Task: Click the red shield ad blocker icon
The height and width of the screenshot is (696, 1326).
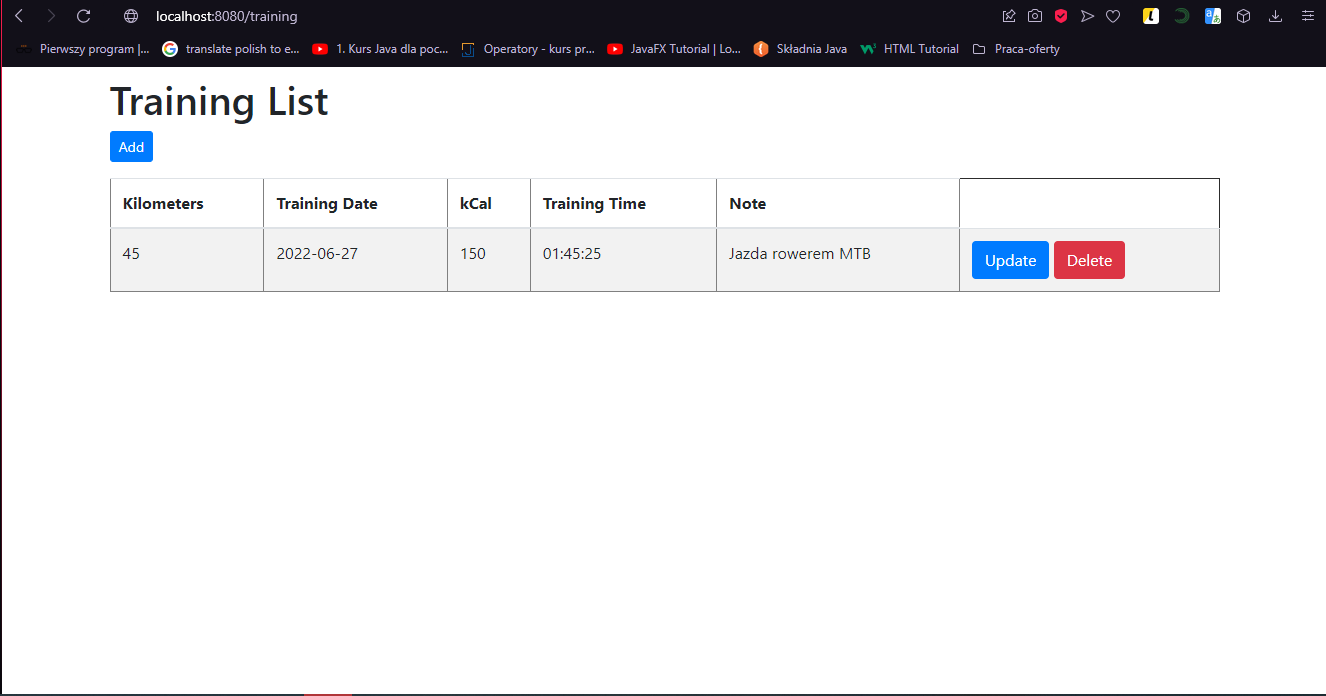Action: (x=1061, y=16)
